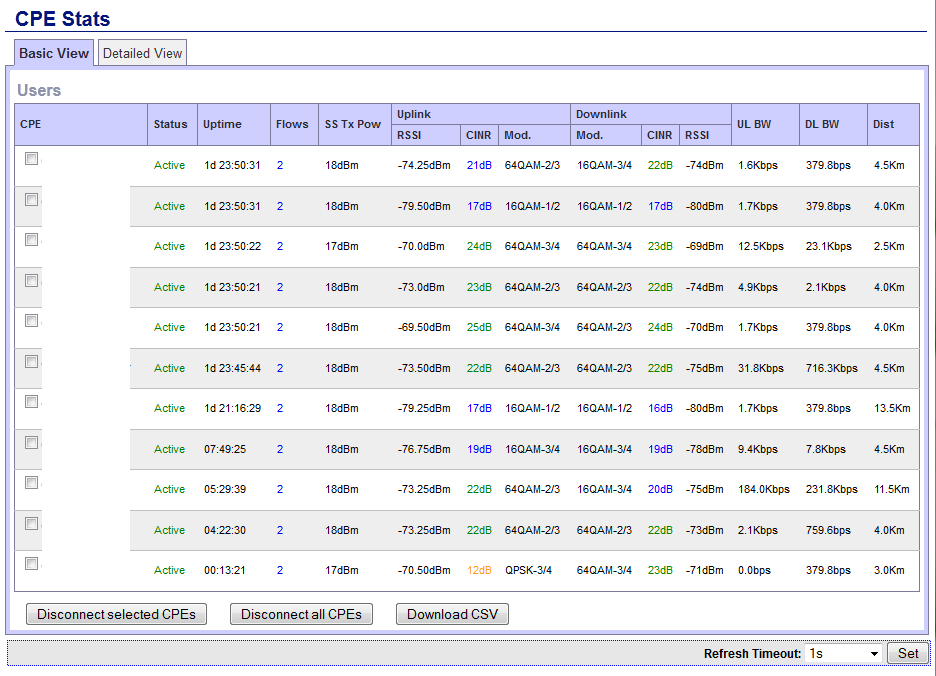Viewport: 936px width, 676px height.
Task: Click Flows link for uptime 05:29:39 row
Action: click(280, 489)
